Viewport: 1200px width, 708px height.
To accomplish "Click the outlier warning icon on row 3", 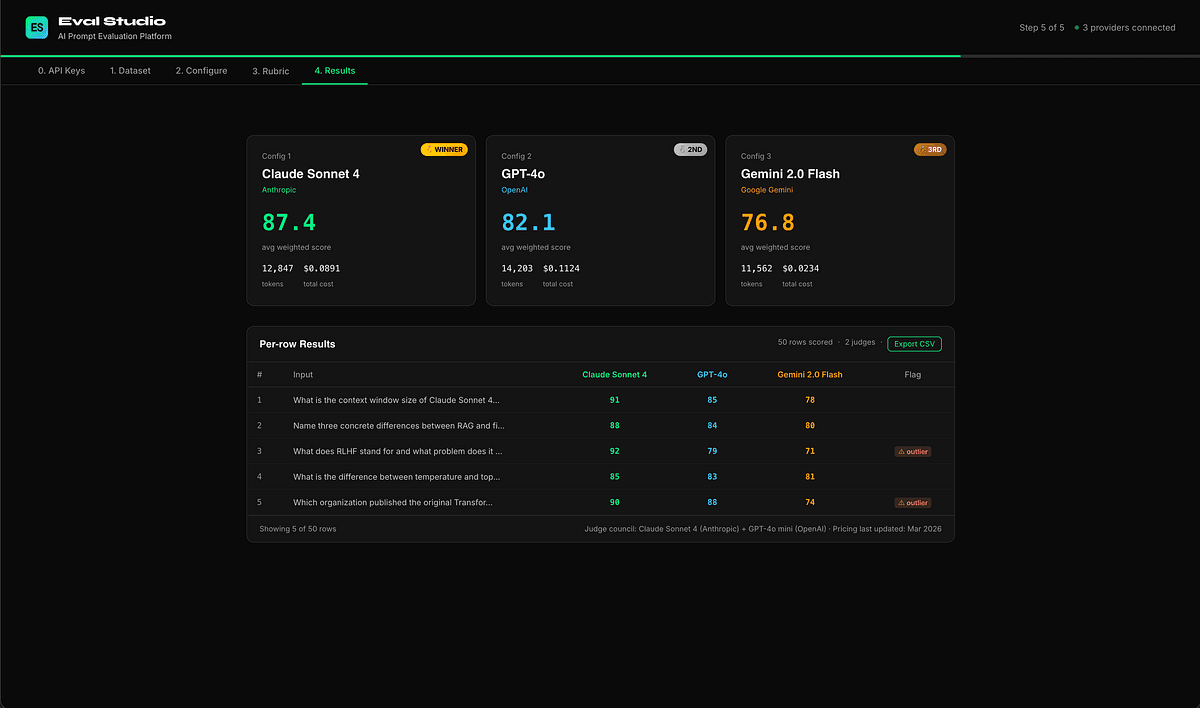I will click(901, 451).
